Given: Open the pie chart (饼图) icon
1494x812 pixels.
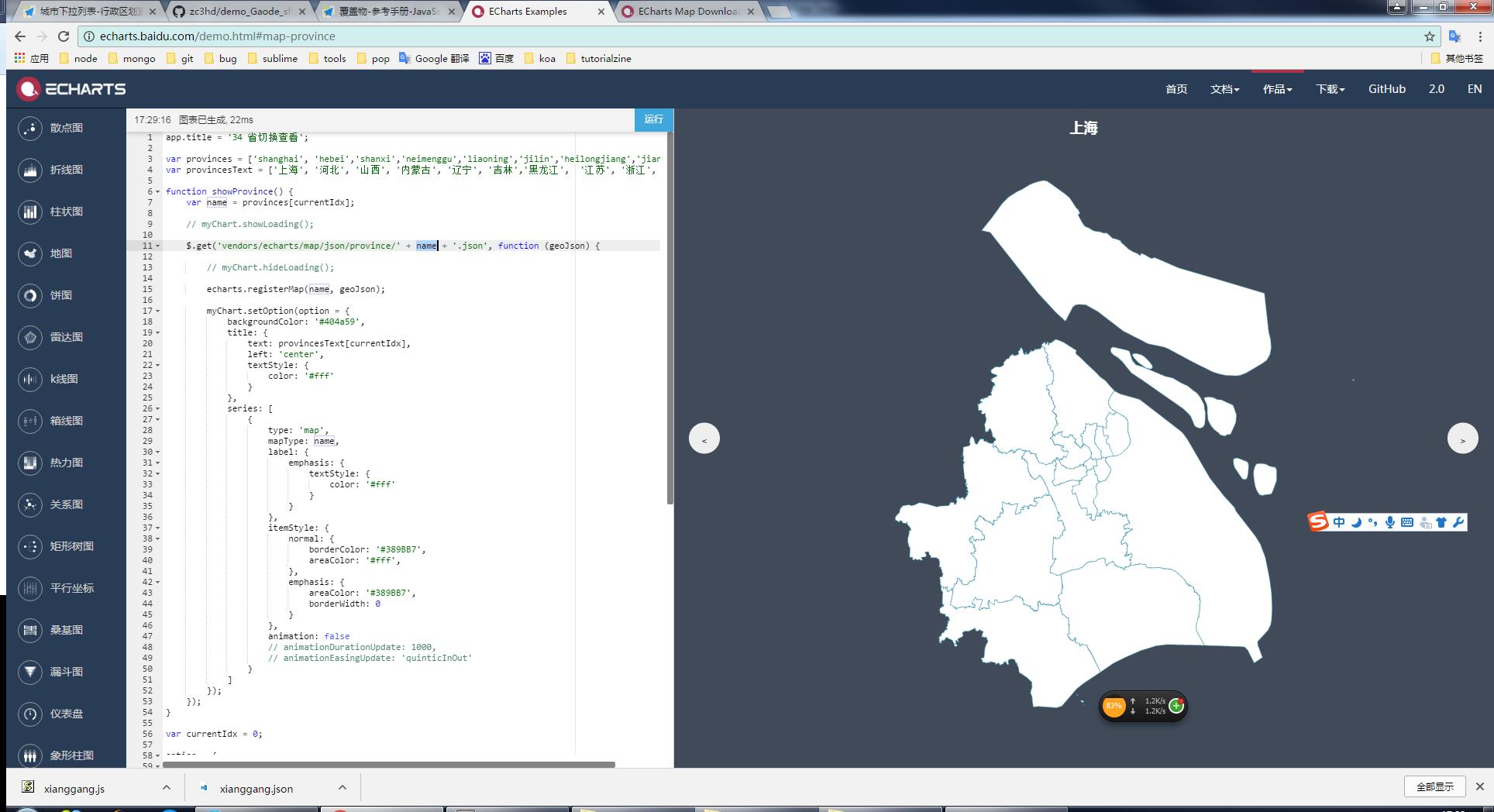Looking at the screenshot, I should click(x=30, y=296).
